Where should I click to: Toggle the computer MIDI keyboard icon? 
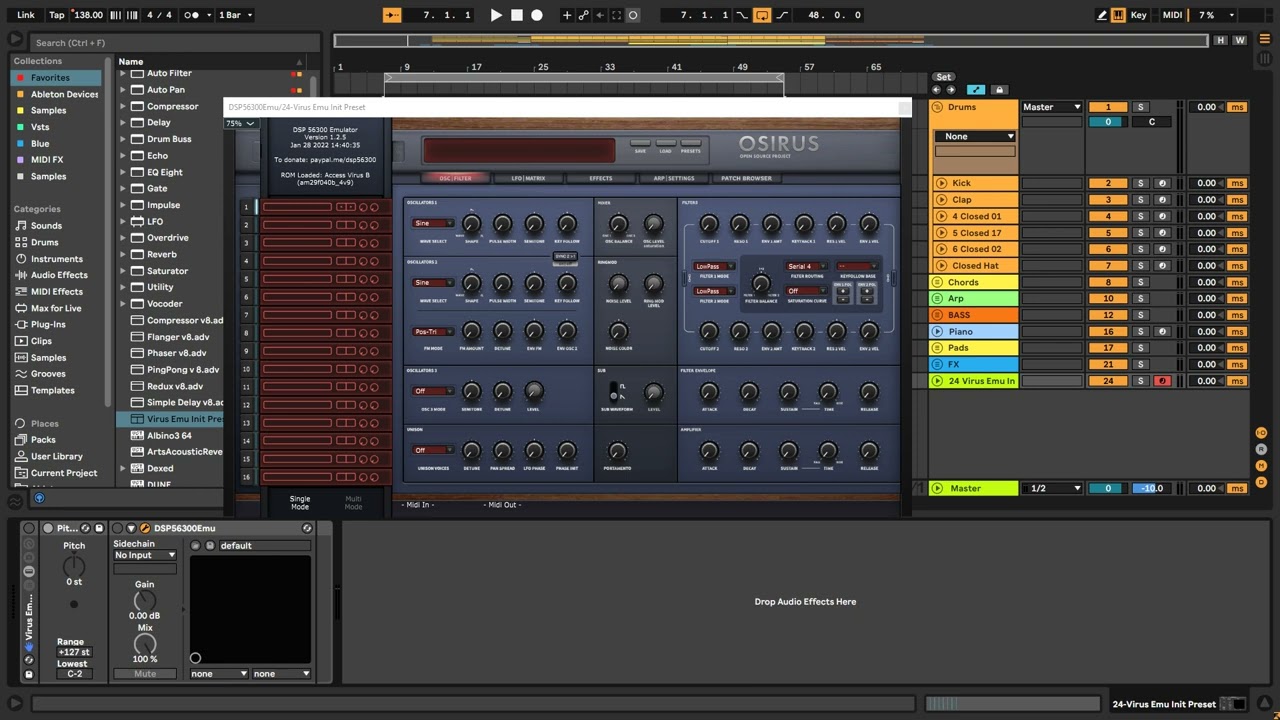pyautogui.click(x=1118, y=15)
